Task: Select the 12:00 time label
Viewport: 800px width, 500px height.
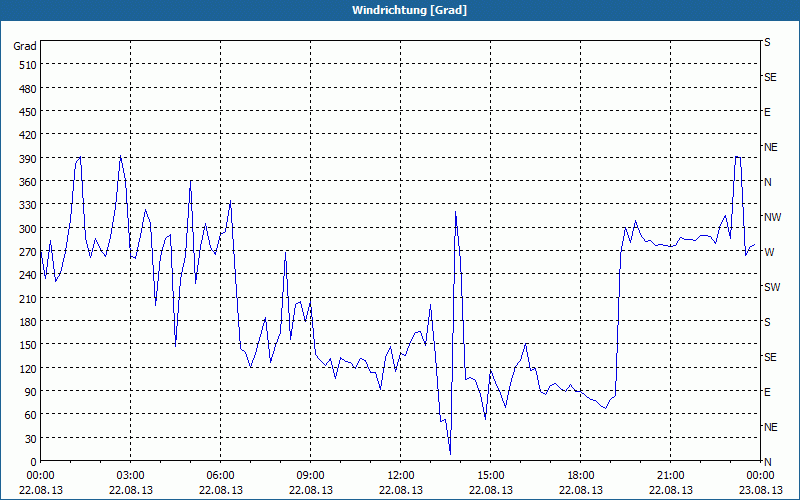Action: coord(401,476)
